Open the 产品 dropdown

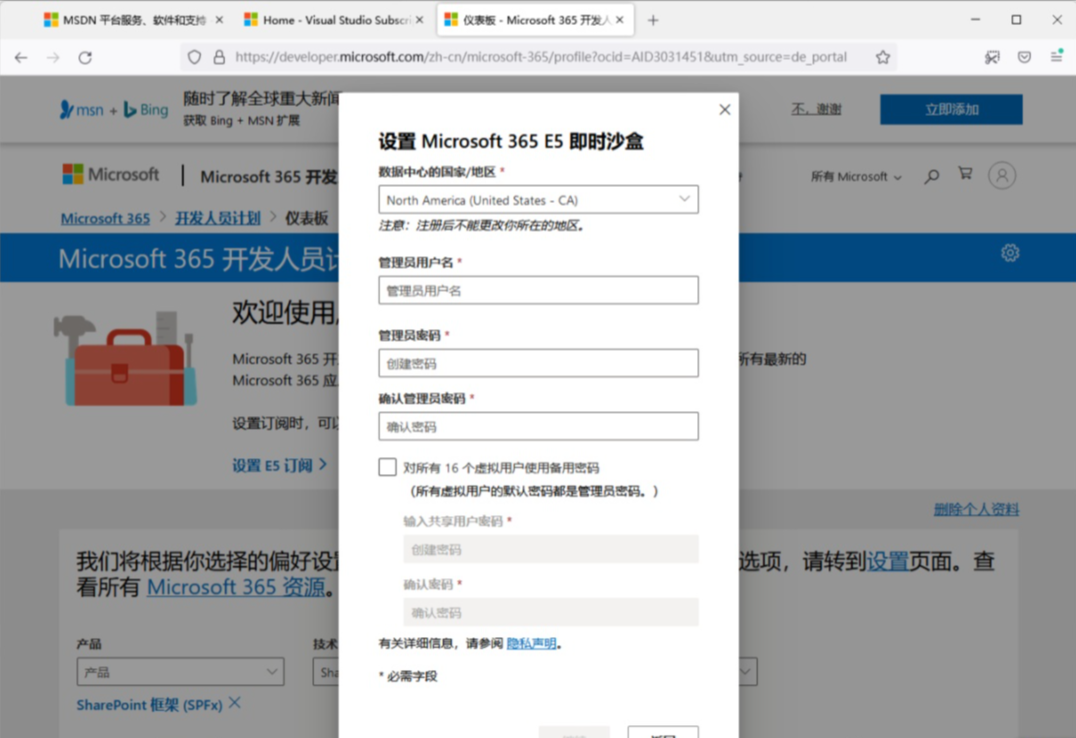pos(180,672)
